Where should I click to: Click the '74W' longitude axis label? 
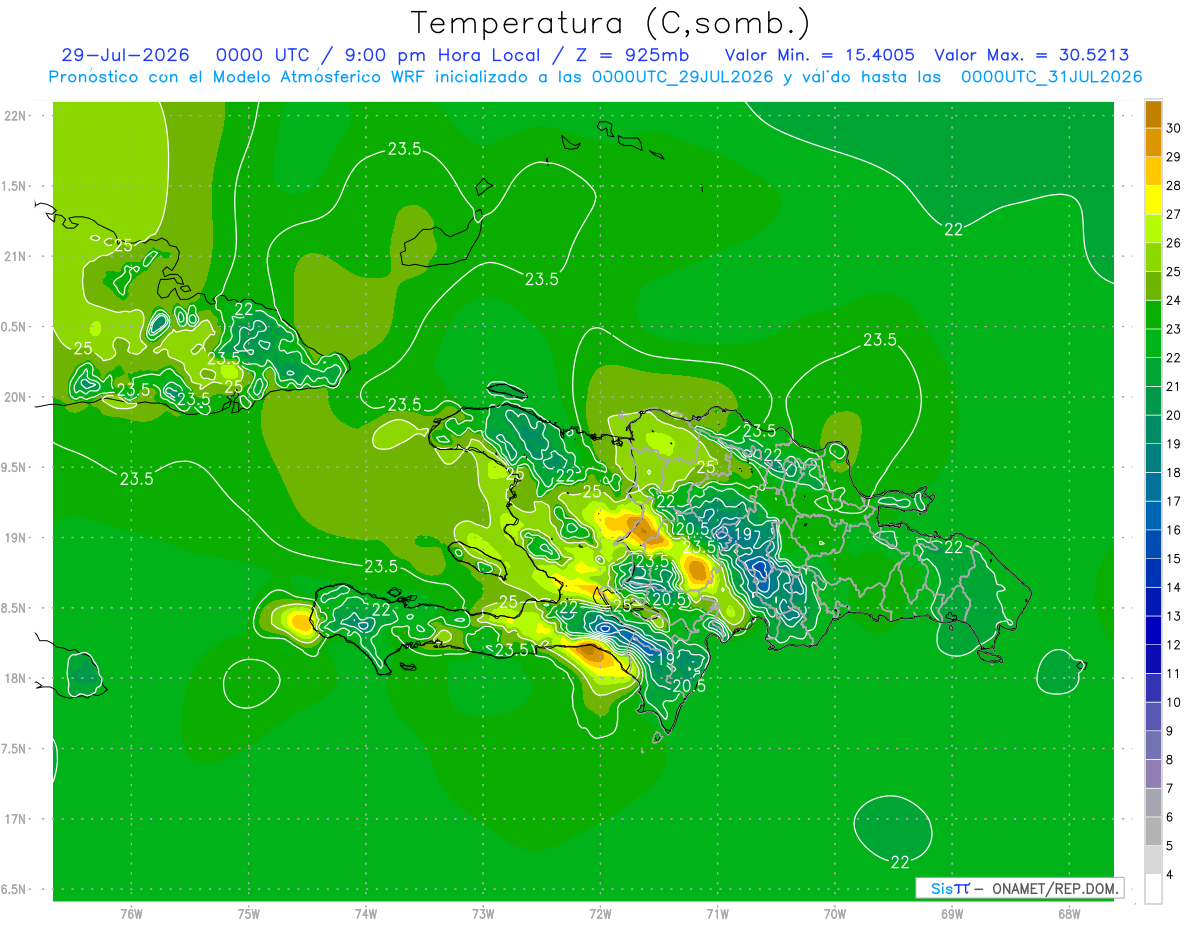[x=365, y=914]
